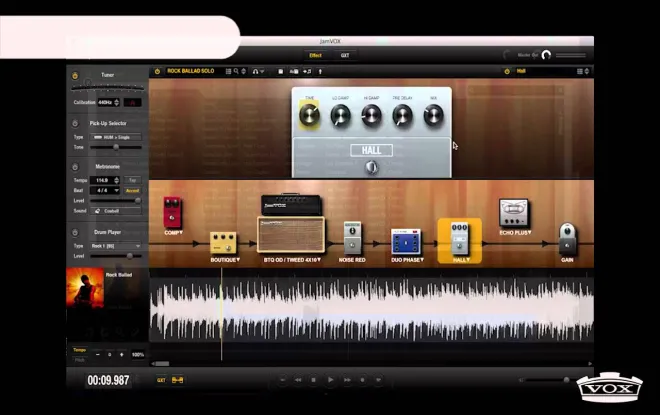
Task: Toggle the ROCK BALLAD SOLO program power button
Action: click(157, 72)
